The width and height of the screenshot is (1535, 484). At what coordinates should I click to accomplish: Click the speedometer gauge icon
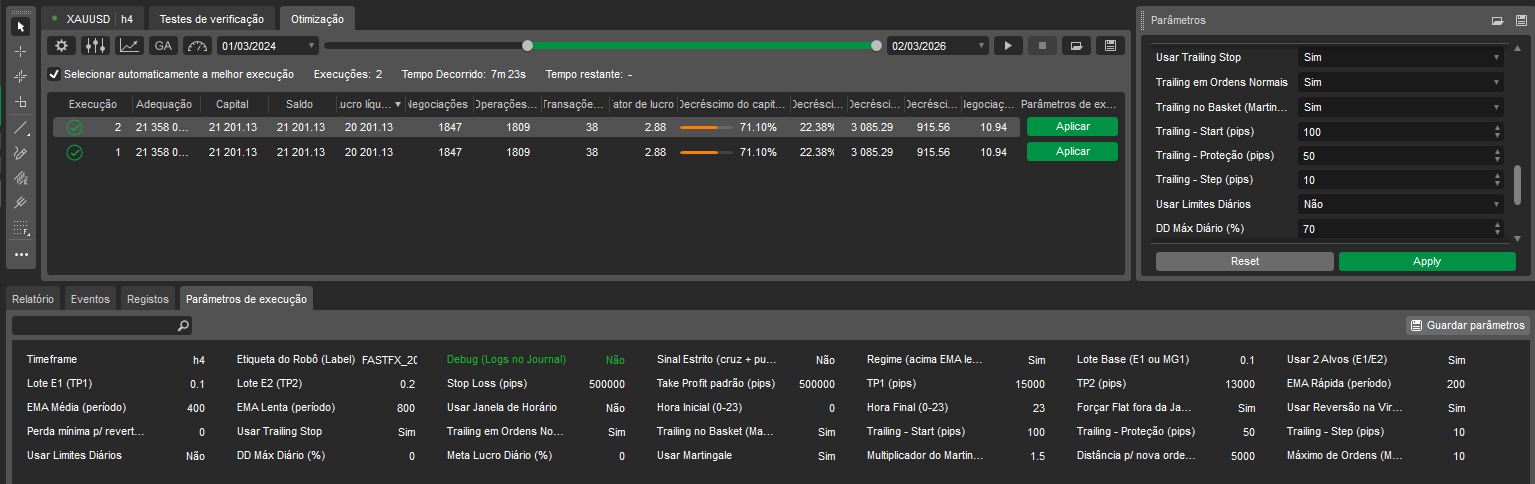[x=198, y=46]
